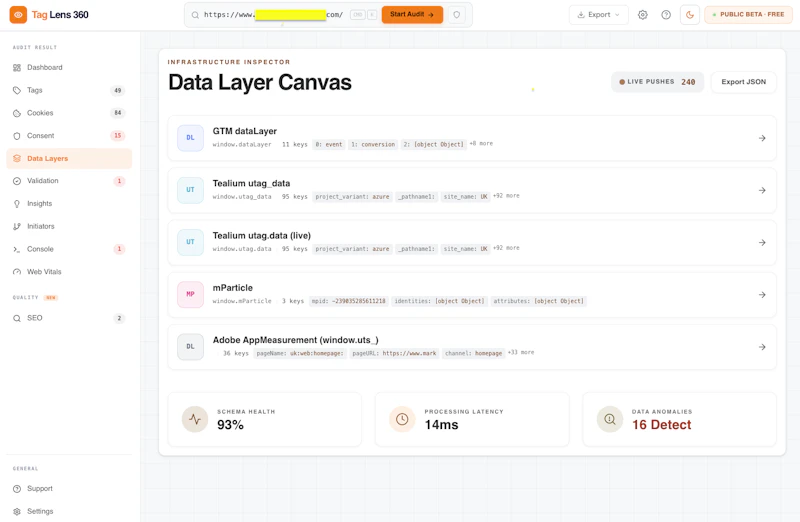Open Console in the sidebar
This screenshot has width=800, height=522.
[69, 249]
